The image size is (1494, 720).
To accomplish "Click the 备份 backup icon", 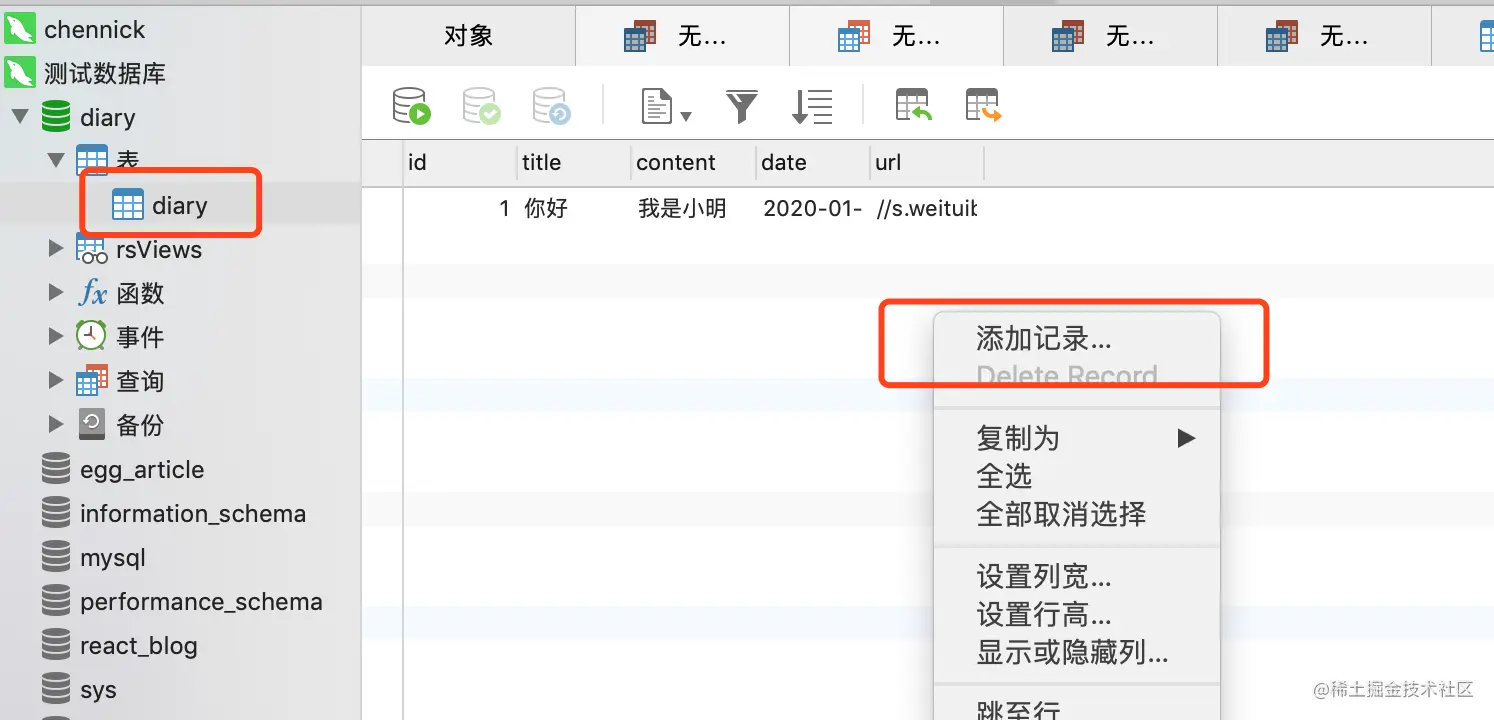I will pos(92,425).
